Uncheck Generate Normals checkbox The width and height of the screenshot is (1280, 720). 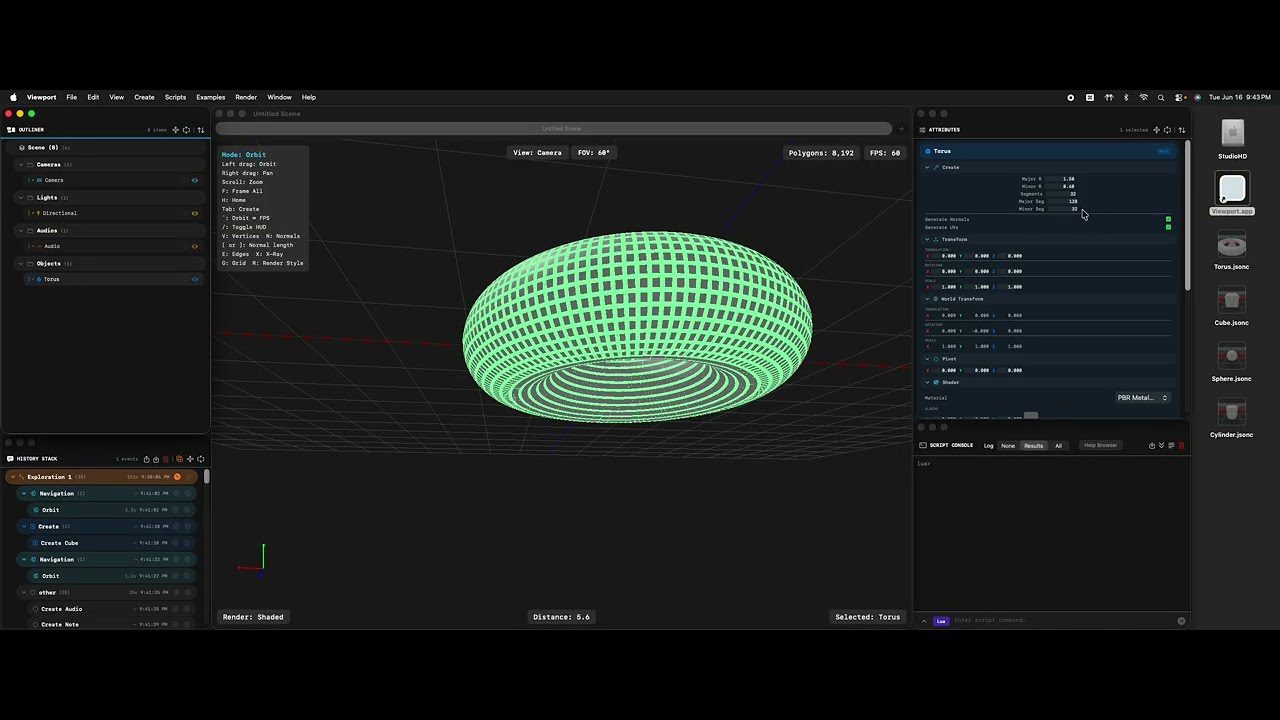pyautogui.click(x=1168, y=219)
